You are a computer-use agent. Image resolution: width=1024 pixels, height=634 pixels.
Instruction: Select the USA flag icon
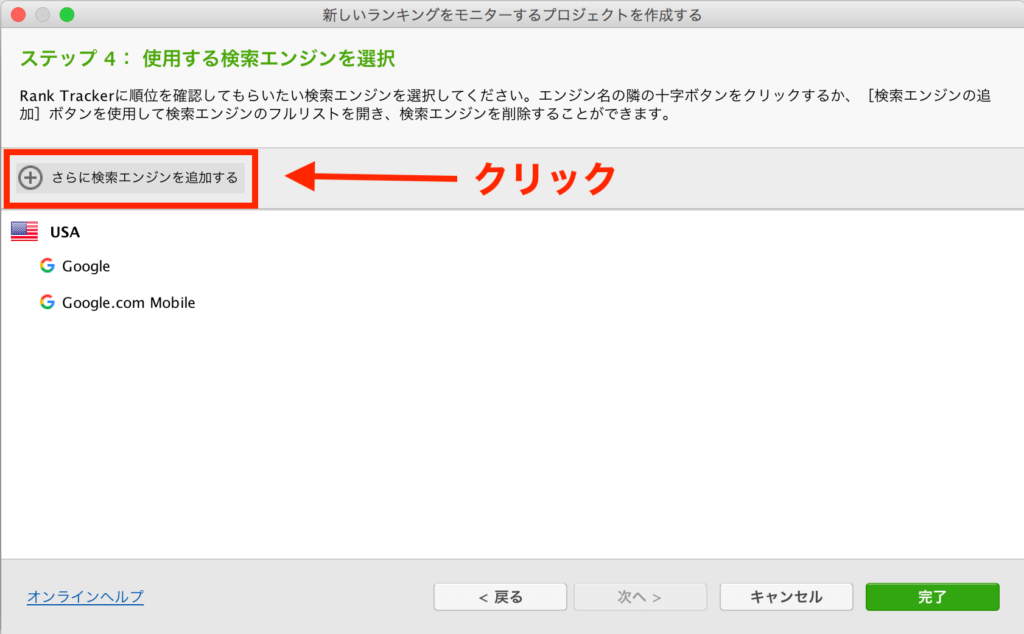(24, 232)
